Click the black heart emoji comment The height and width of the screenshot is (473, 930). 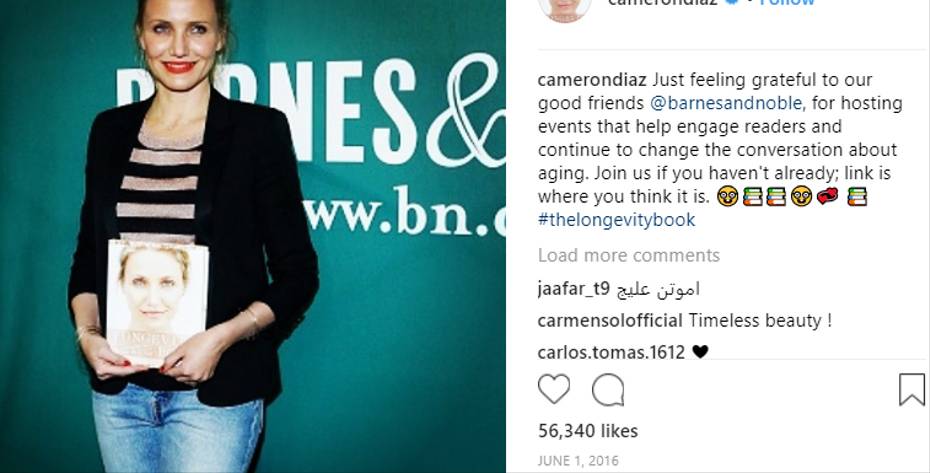(700, 353)
